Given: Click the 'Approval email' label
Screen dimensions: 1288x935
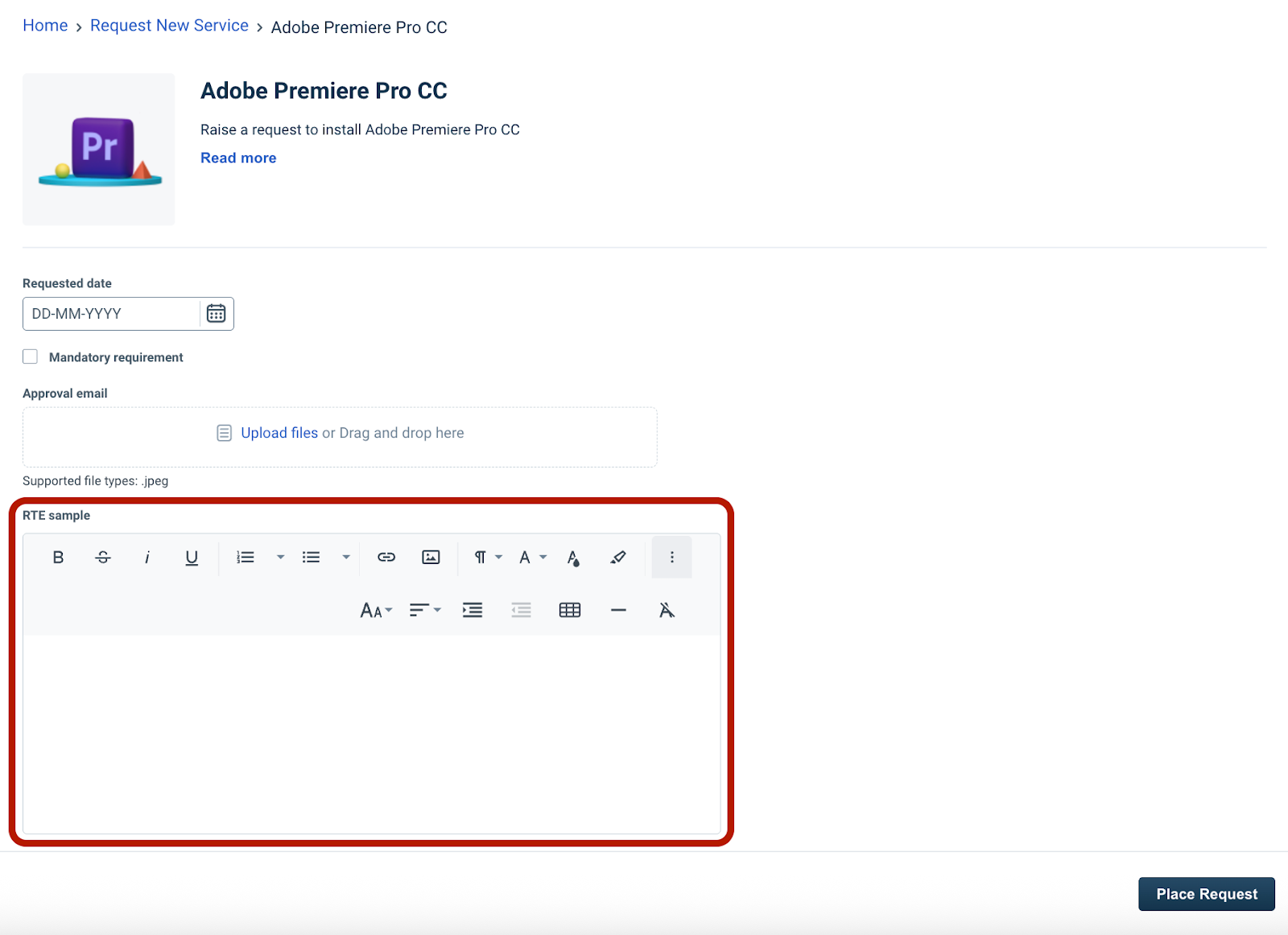Looking at the screenshot, I should click(x=65, y=393).
